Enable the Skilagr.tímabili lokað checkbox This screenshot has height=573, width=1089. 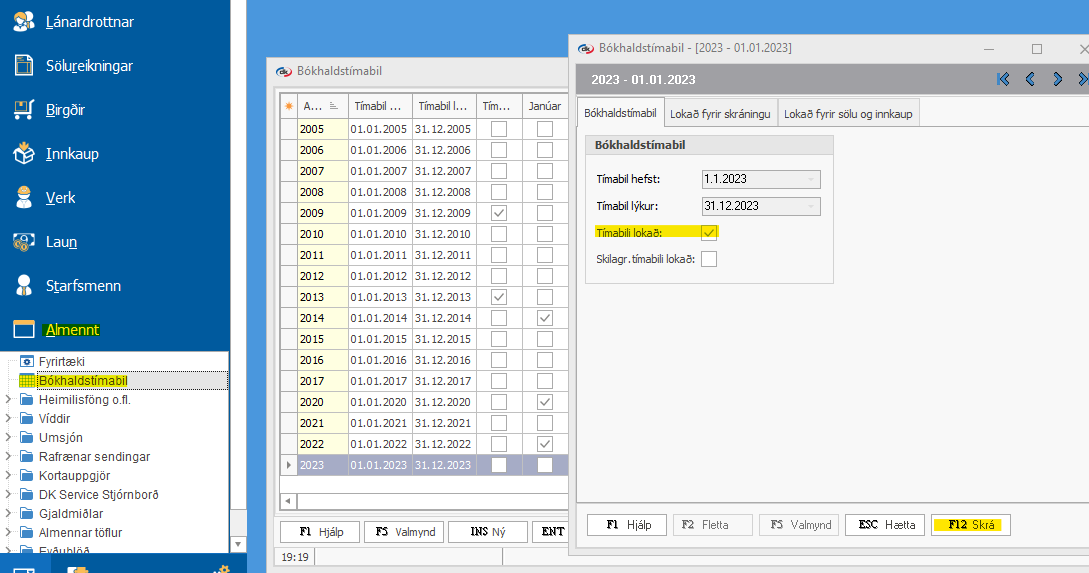tap(709, 260)
